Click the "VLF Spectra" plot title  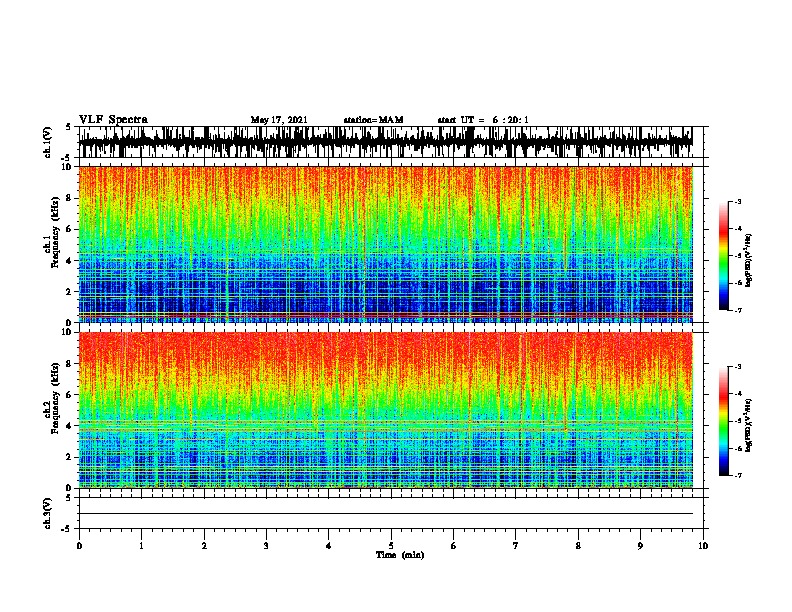(113, 120)
